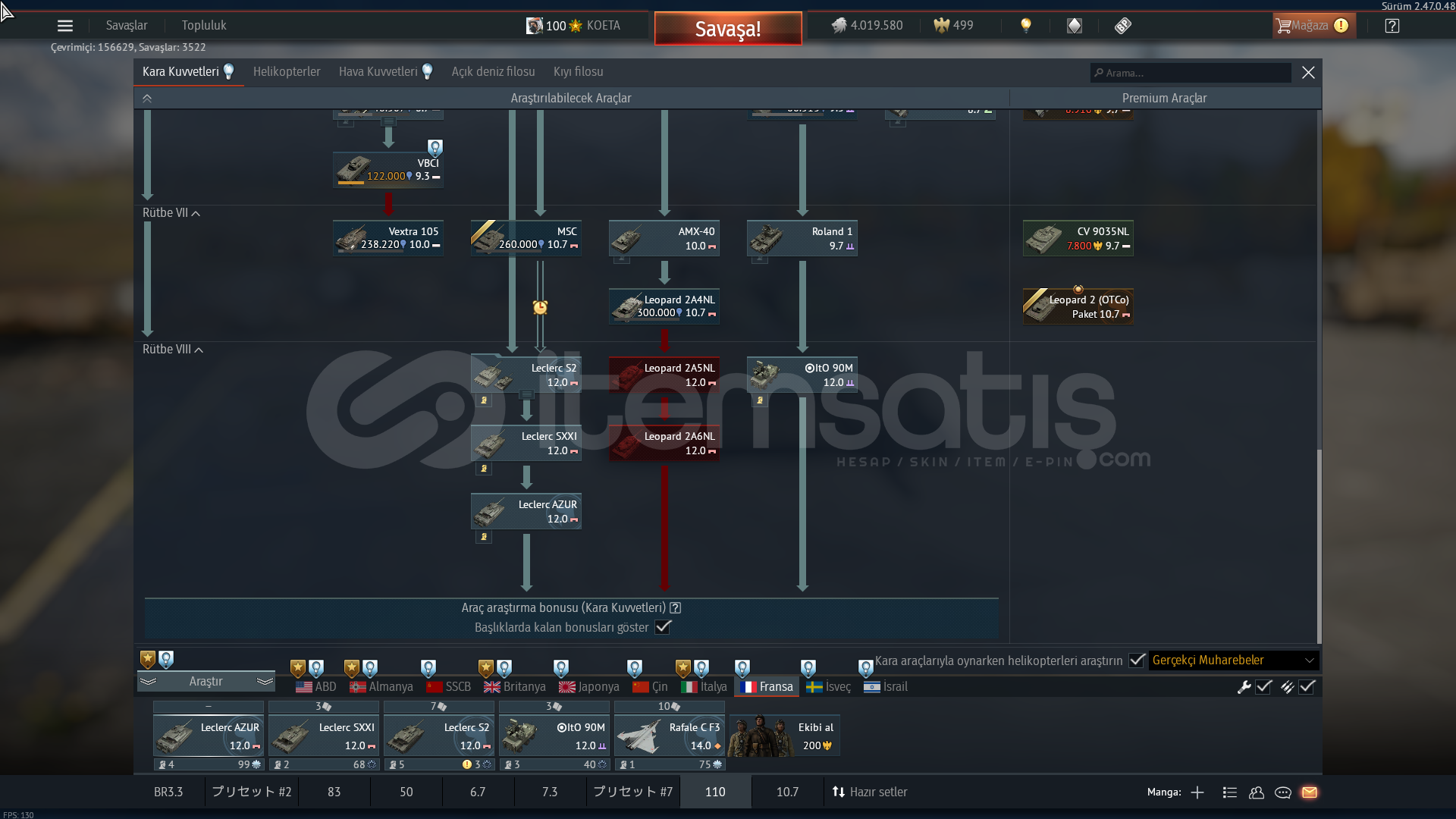Click the ammo auto-refill icon
1456x819 pixels.
pos(1287,687)
